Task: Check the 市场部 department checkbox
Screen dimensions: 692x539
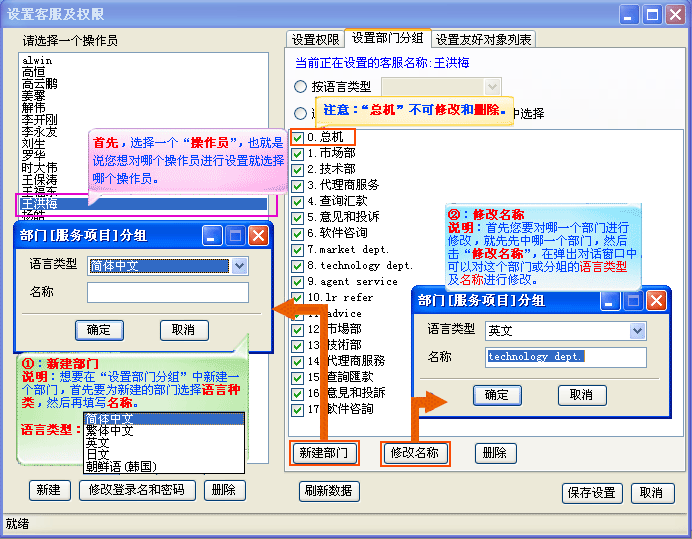Action: (x=297, y=153)
